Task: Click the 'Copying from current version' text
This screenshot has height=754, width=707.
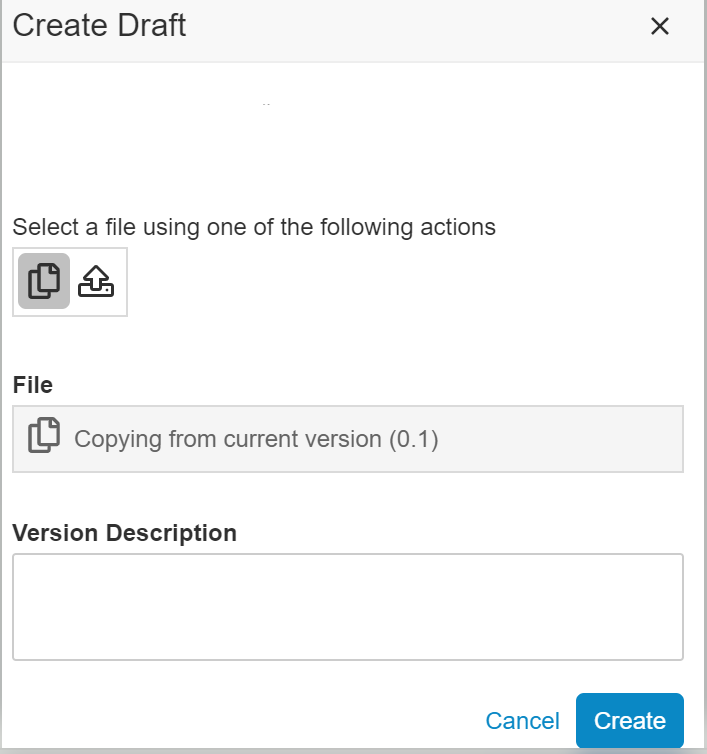Action: [x=227, y=439]
